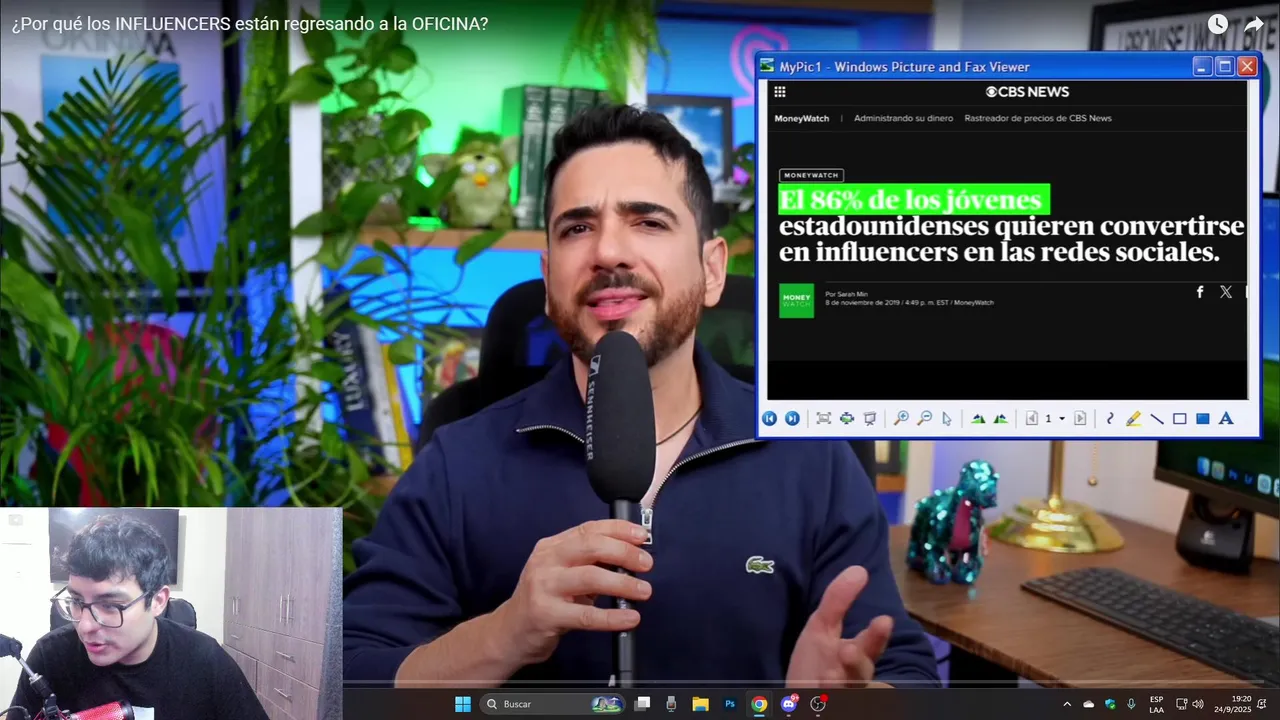Select the Actual Size view icon
This screenshot has height=720, width=1280.
tap(847, 419)
